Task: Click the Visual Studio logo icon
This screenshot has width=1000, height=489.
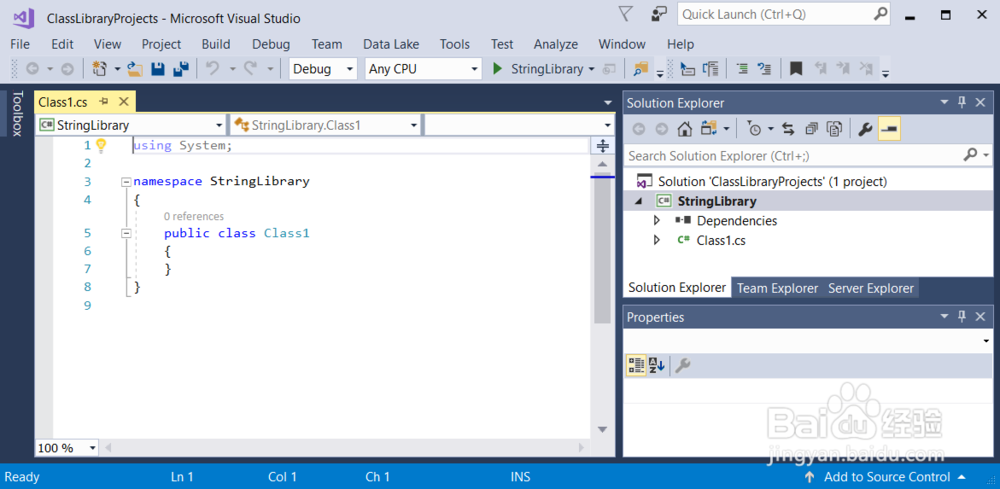Action: pyautogui.click(x=24, y=17)
